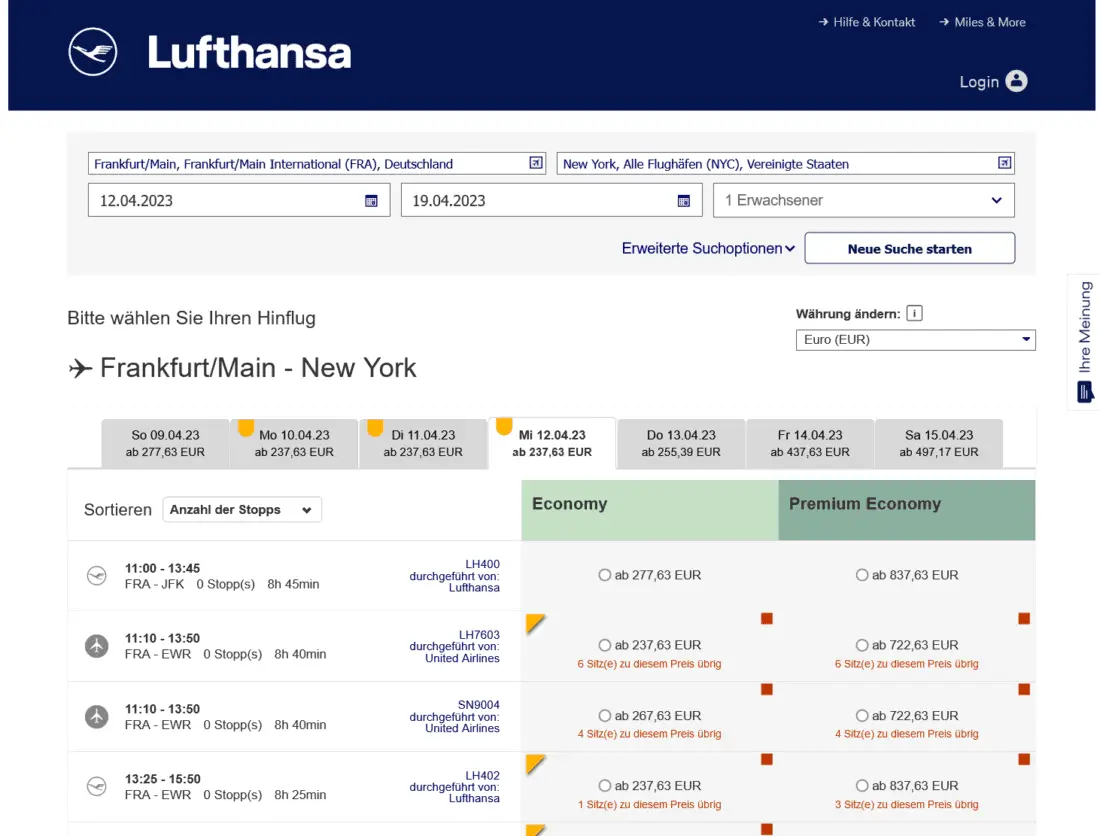Switch to the Do 13.04.23 date tab
The height and width of the screenshot is (836, 1100).
point(681,443)
